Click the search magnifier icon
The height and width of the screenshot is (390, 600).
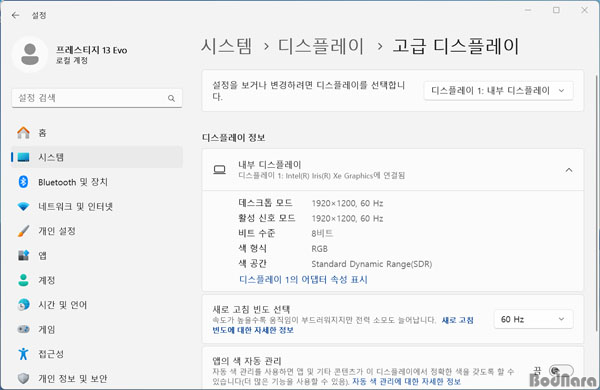(171, 98)
